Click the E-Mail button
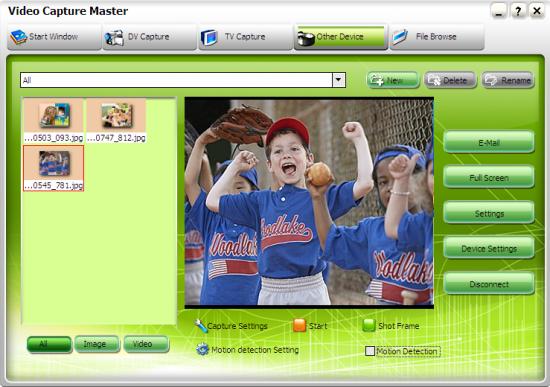The image size is (550, 387). pyautogui.click(x=489, y=142)
